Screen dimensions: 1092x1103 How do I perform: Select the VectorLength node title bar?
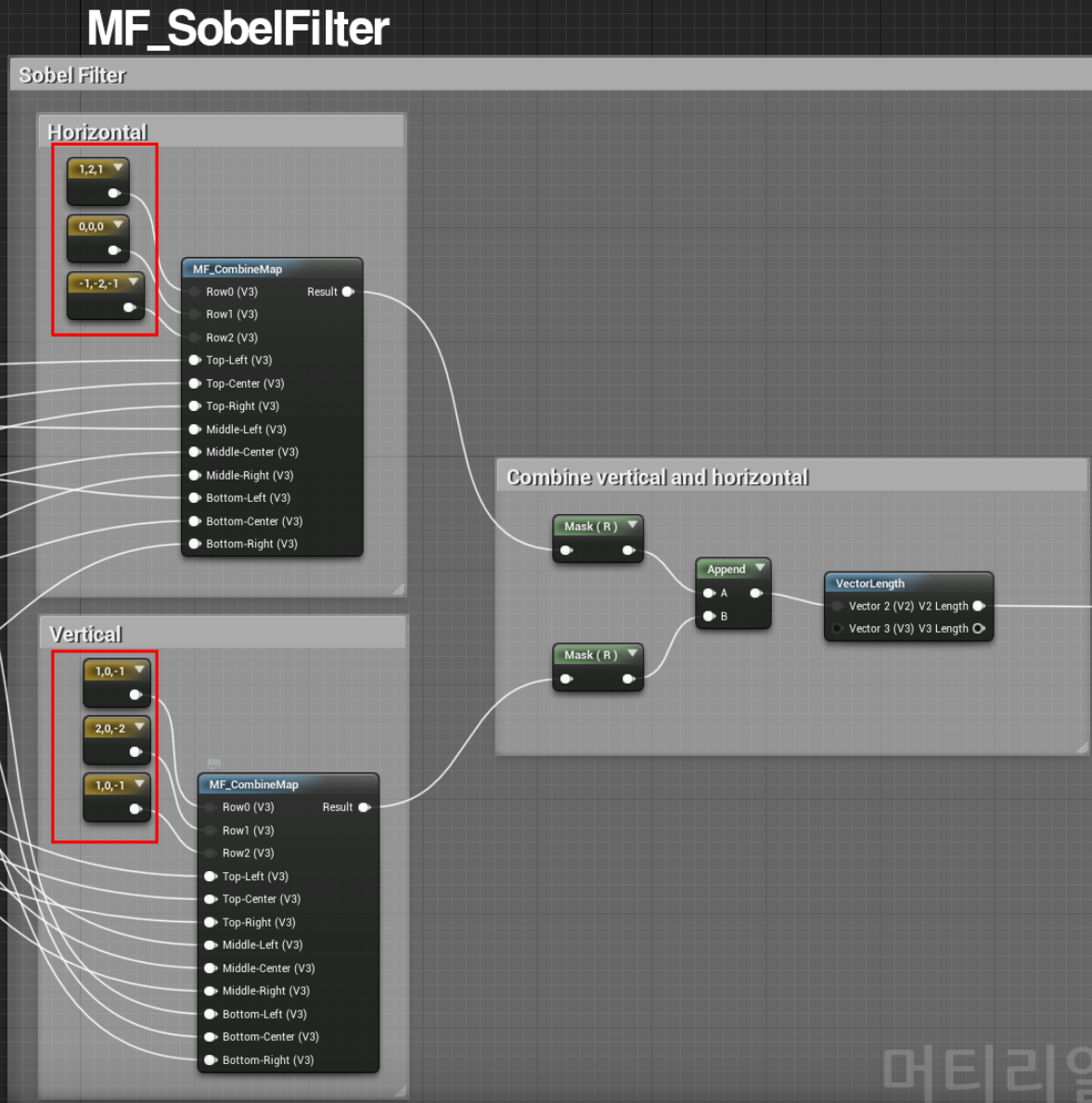click(x=908, y=584)
